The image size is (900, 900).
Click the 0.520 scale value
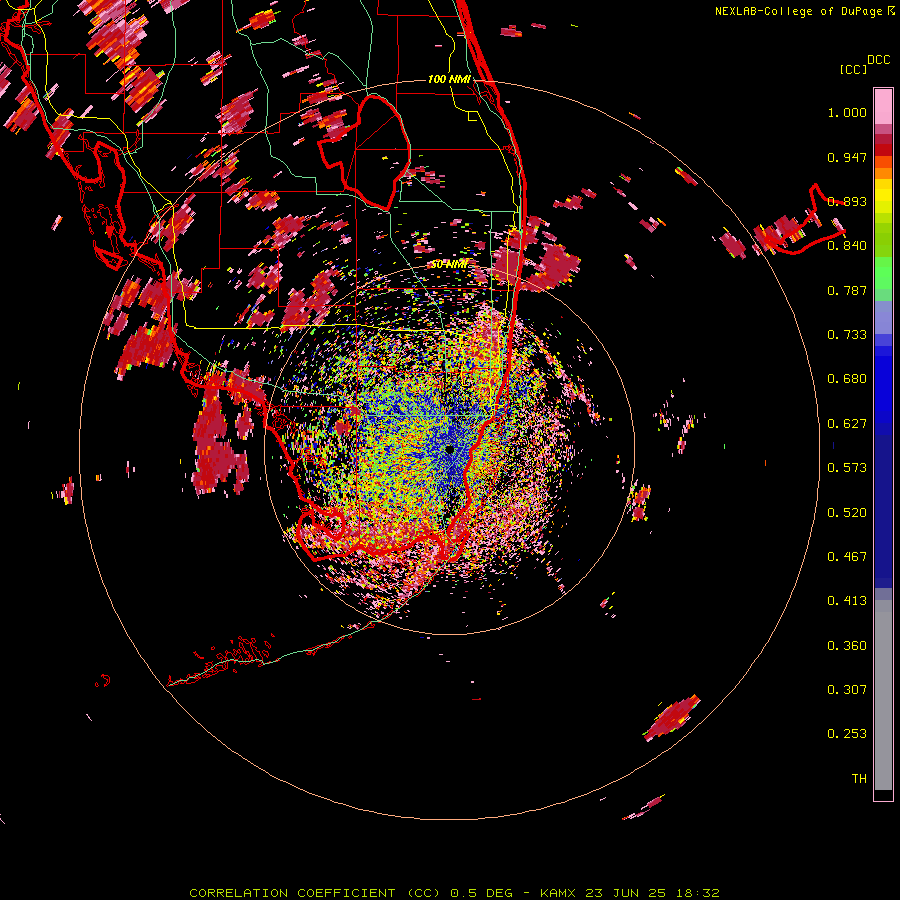pyautogui.click(x=847, y=513)
